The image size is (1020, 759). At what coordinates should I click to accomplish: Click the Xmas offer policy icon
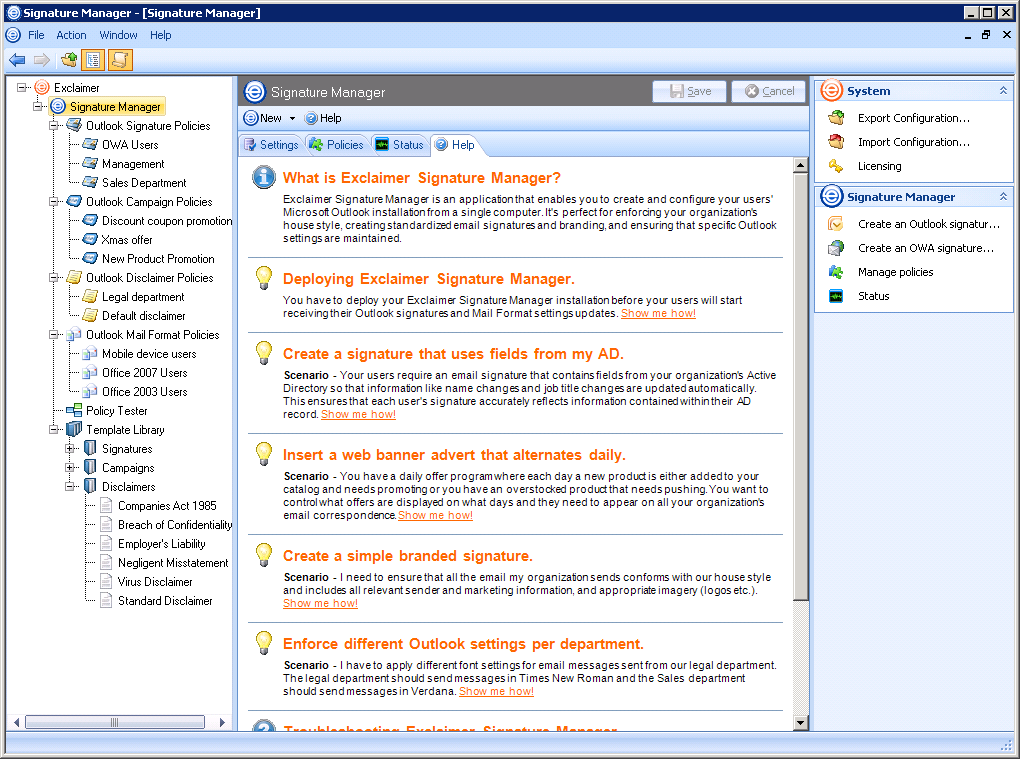[x=90, y=239]
